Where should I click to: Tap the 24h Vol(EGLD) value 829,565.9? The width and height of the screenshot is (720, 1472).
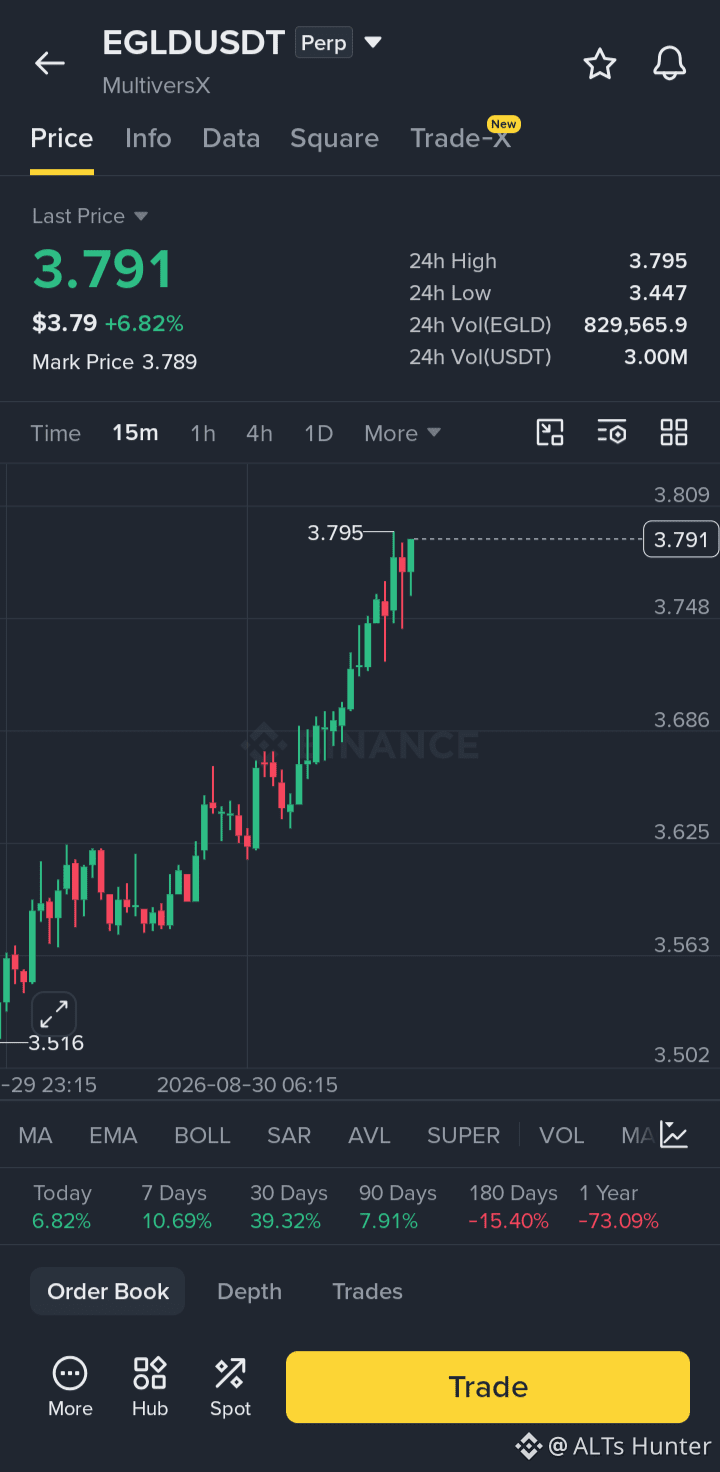[x=636, y=325]
